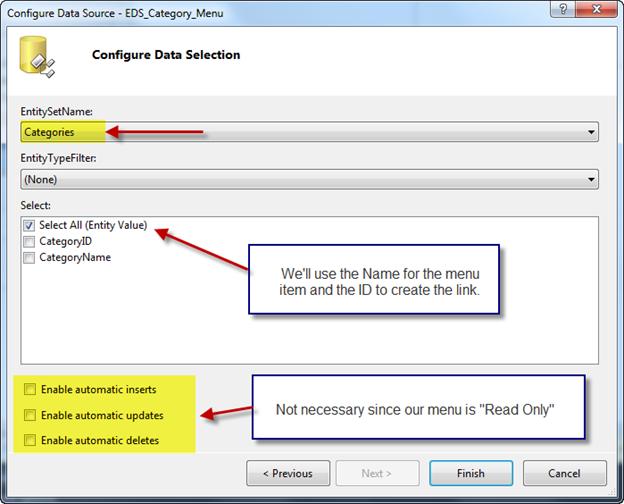Enable automatic inserts checkbox

(31, 389)
